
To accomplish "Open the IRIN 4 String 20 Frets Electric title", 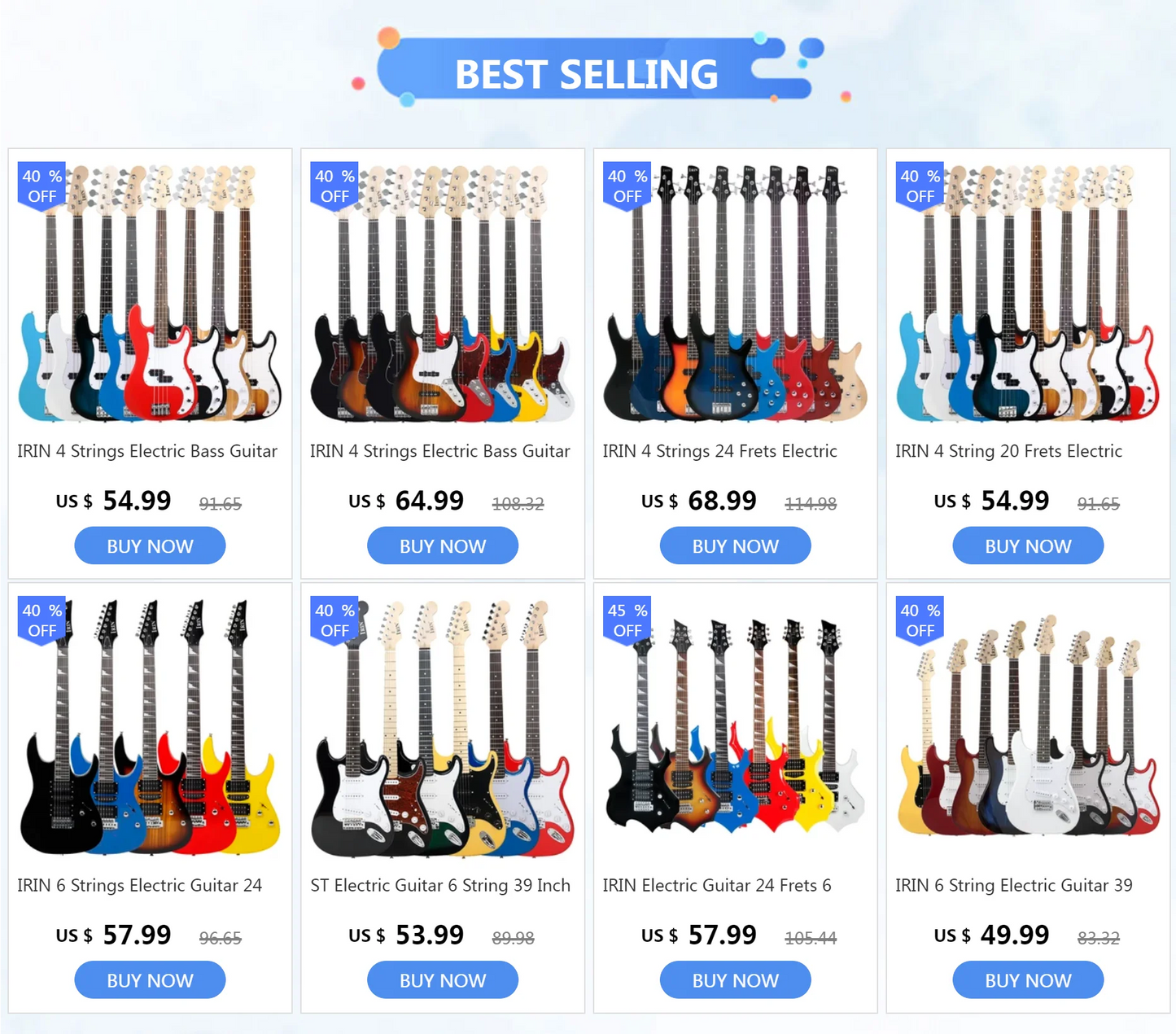I will [x=1008, y=451].
